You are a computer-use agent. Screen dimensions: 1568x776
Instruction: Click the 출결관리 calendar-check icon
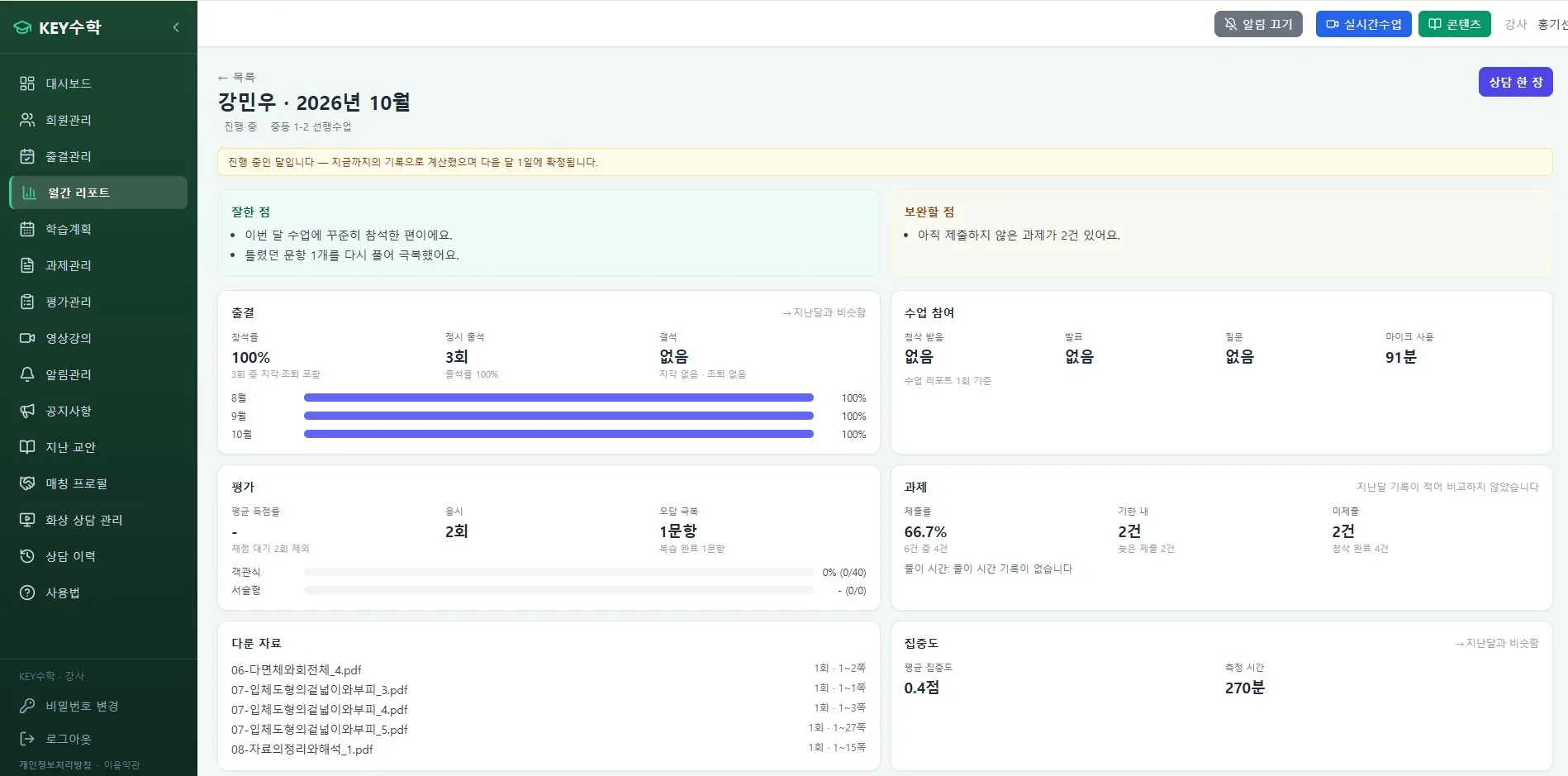(x=27, y=156)
